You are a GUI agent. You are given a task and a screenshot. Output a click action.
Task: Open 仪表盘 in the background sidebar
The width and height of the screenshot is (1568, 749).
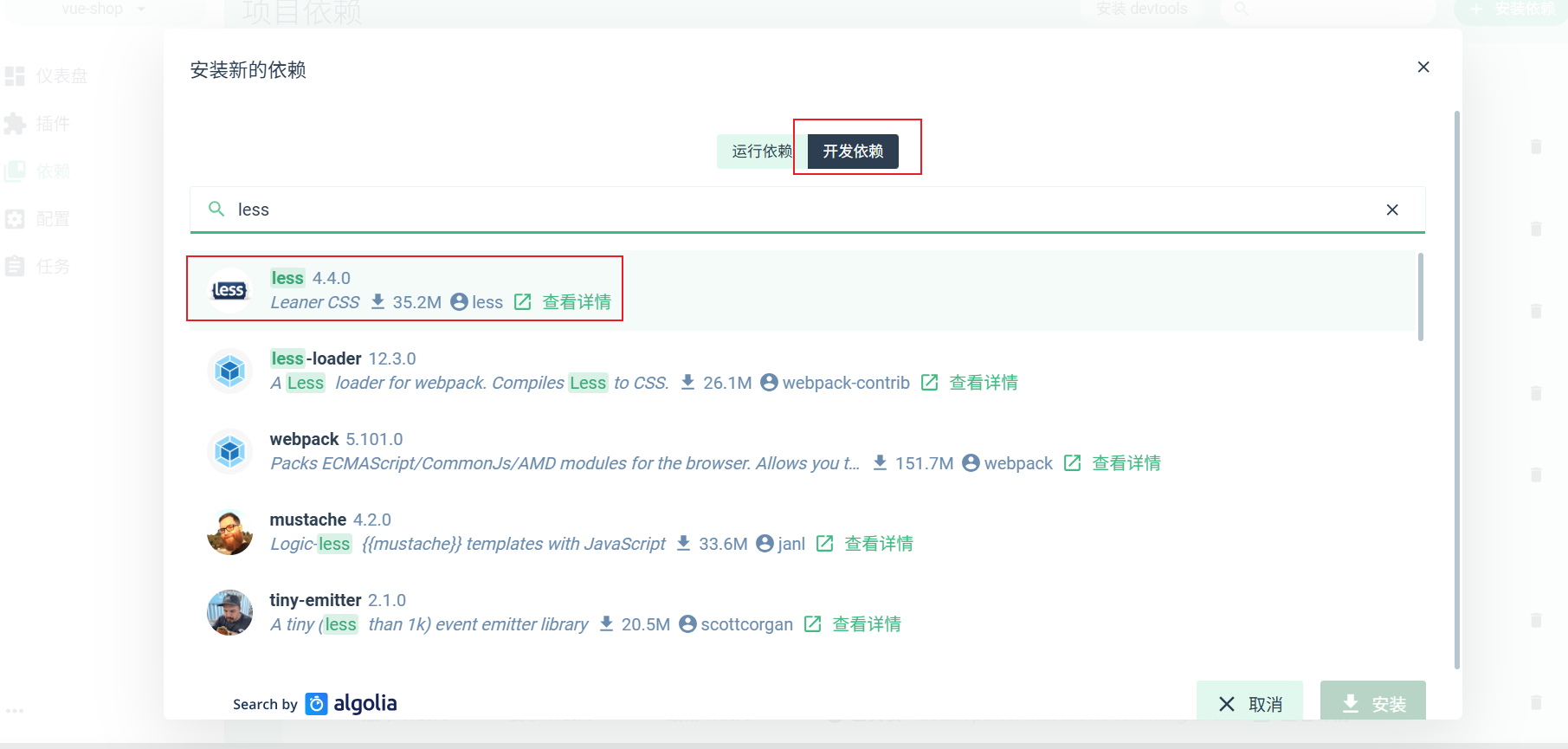(x=48, y=76)
